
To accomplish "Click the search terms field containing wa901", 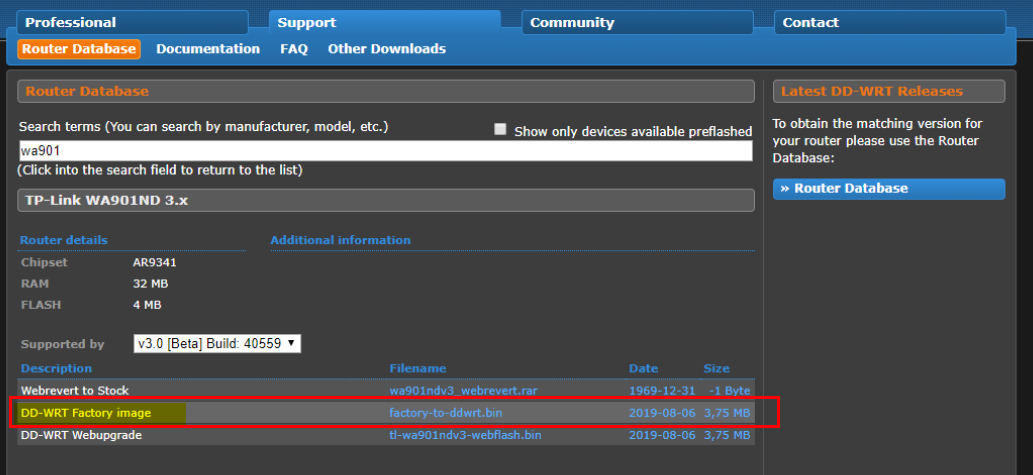I will coord(385,150).
